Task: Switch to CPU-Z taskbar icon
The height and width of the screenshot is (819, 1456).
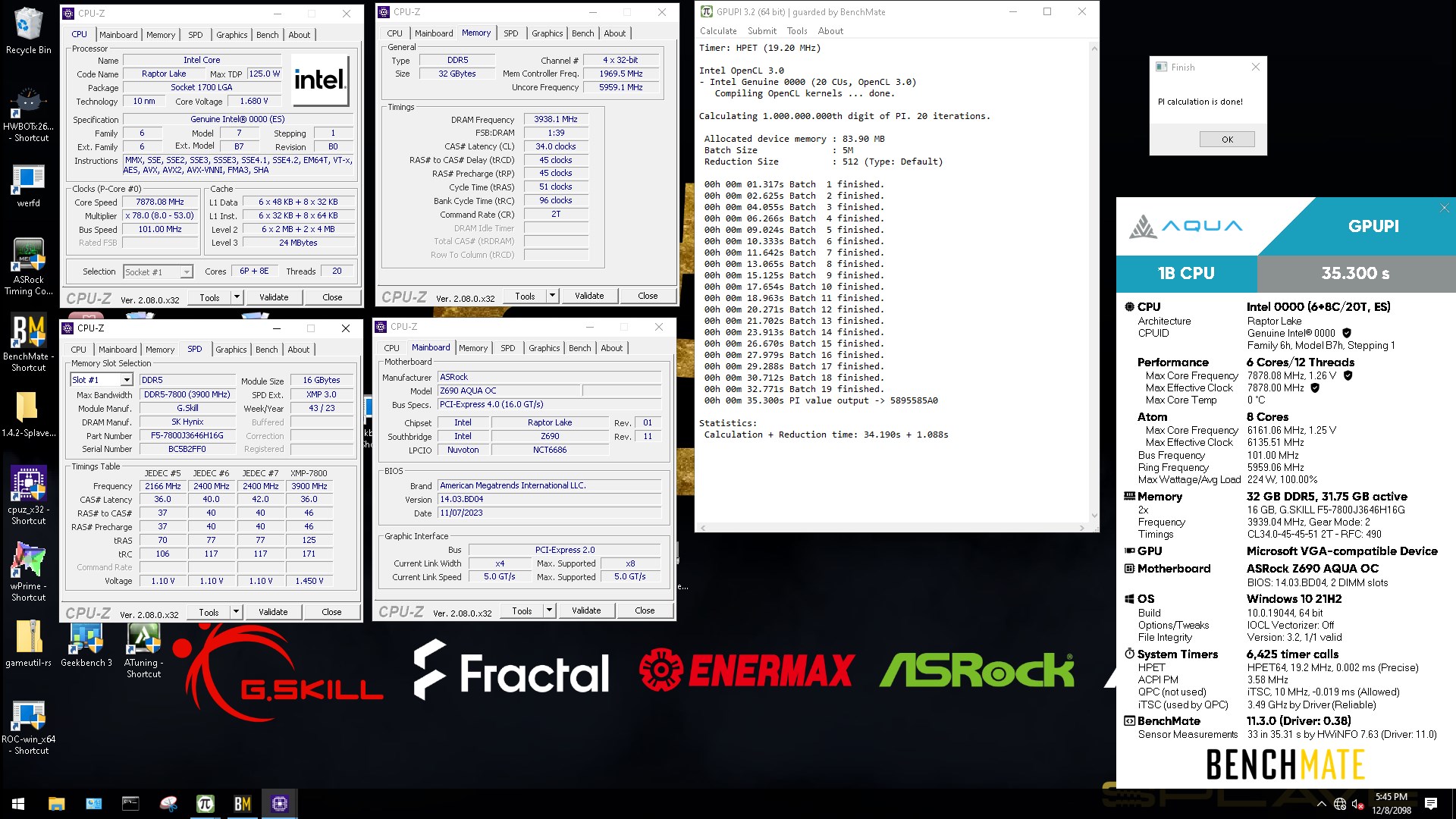Action: (x=279, y=804)
